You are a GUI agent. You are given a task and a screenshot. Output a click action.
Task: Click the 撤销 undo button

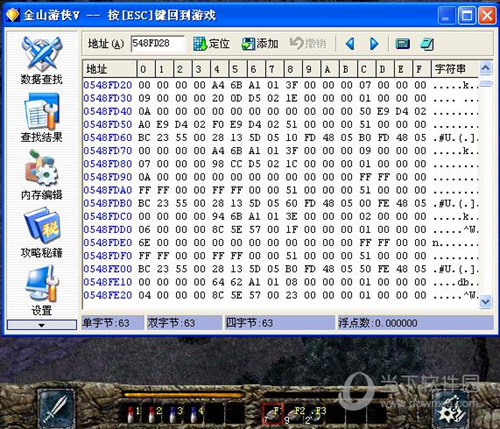(308, 44)
